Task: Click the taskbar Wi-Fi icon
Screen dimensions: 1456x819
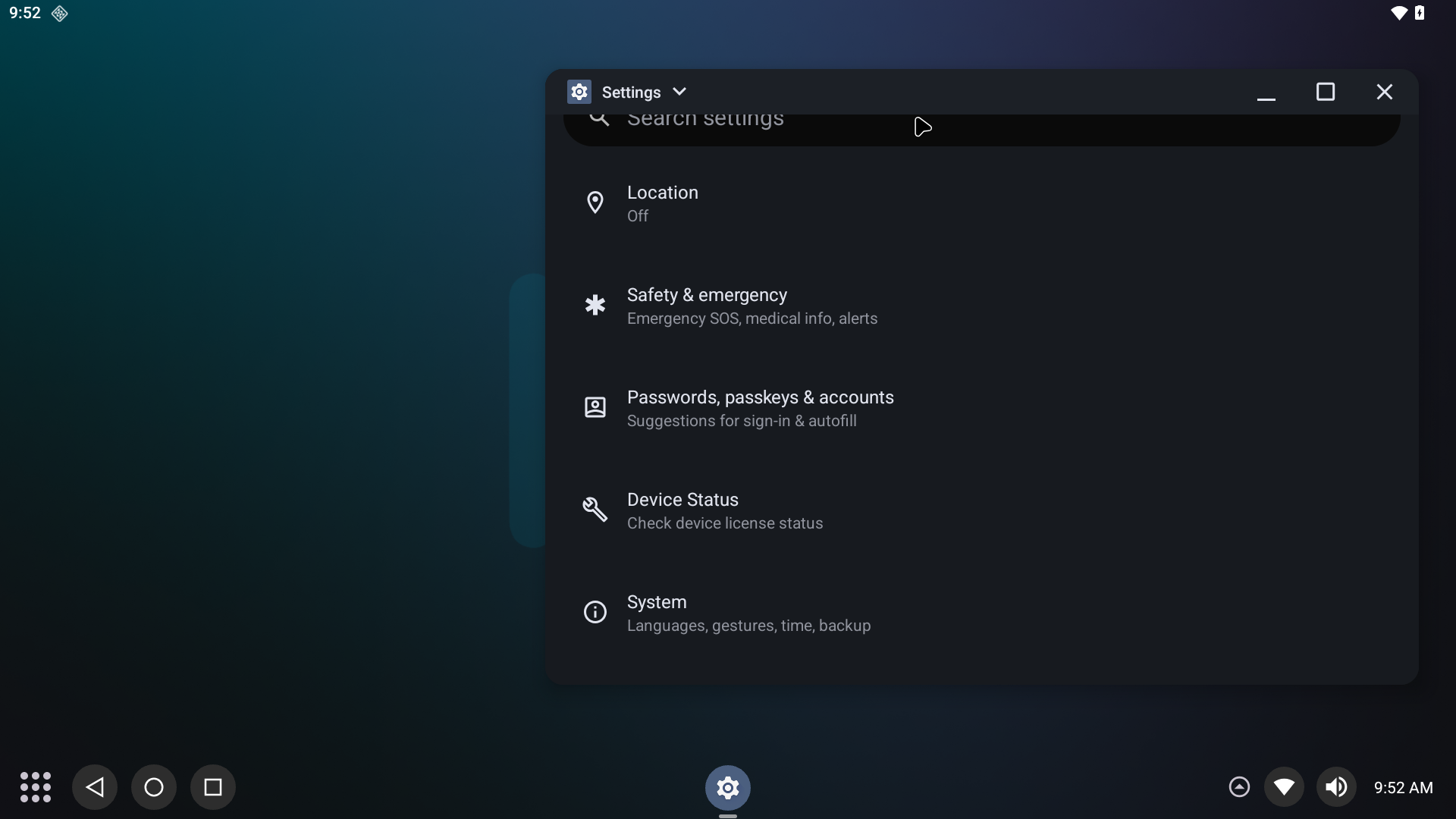Action: tap(1284, 787)
